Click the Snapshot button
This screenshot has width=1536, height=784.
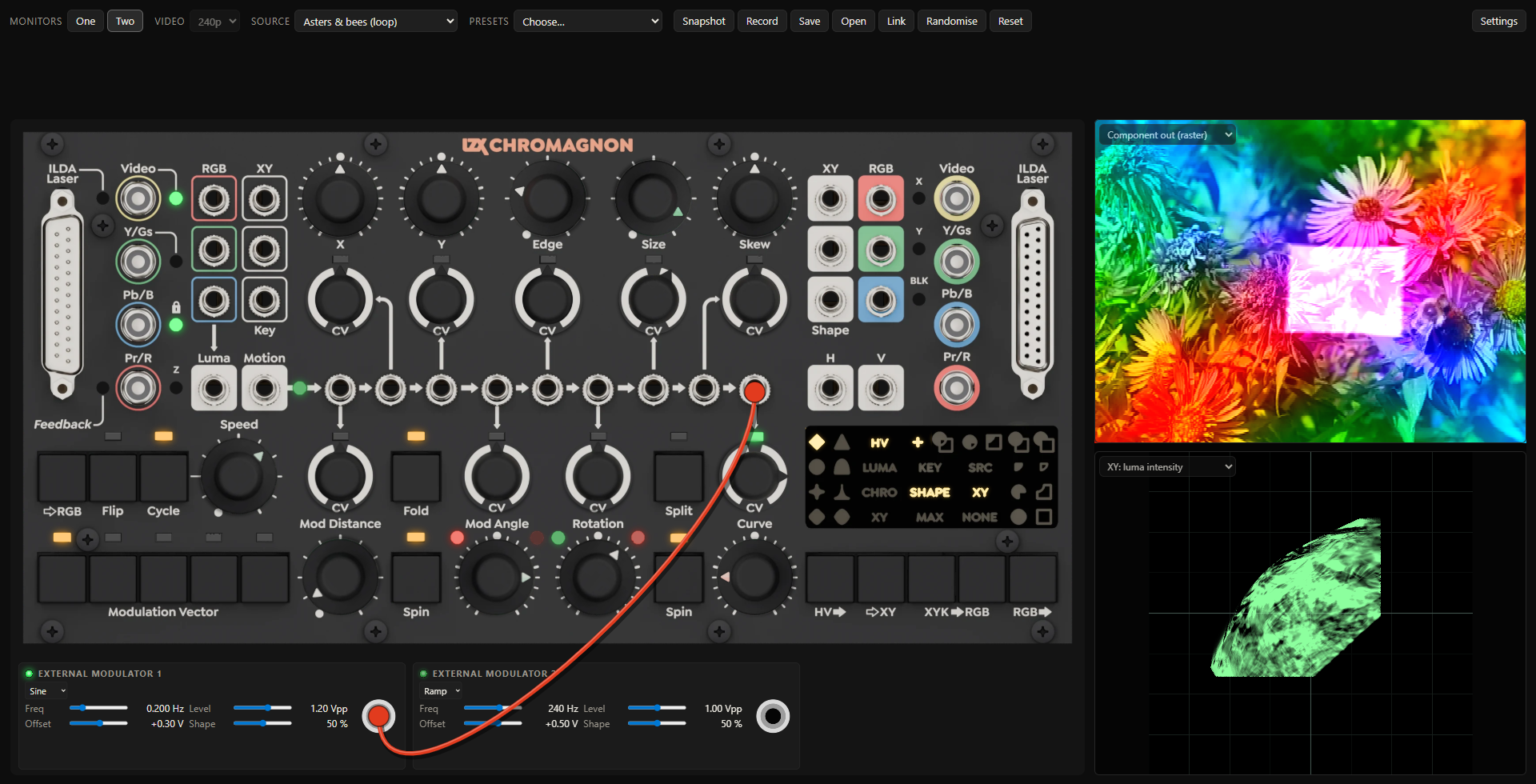[704, 22]
